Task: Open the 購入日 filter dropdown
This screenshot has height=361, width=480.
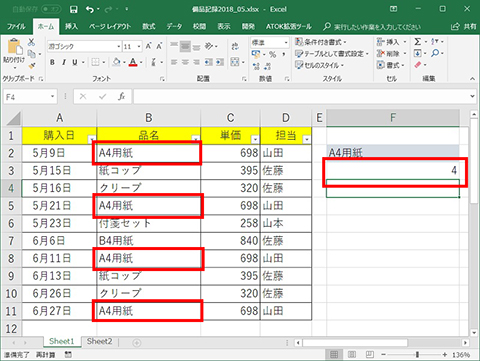Action: [91, 139]
